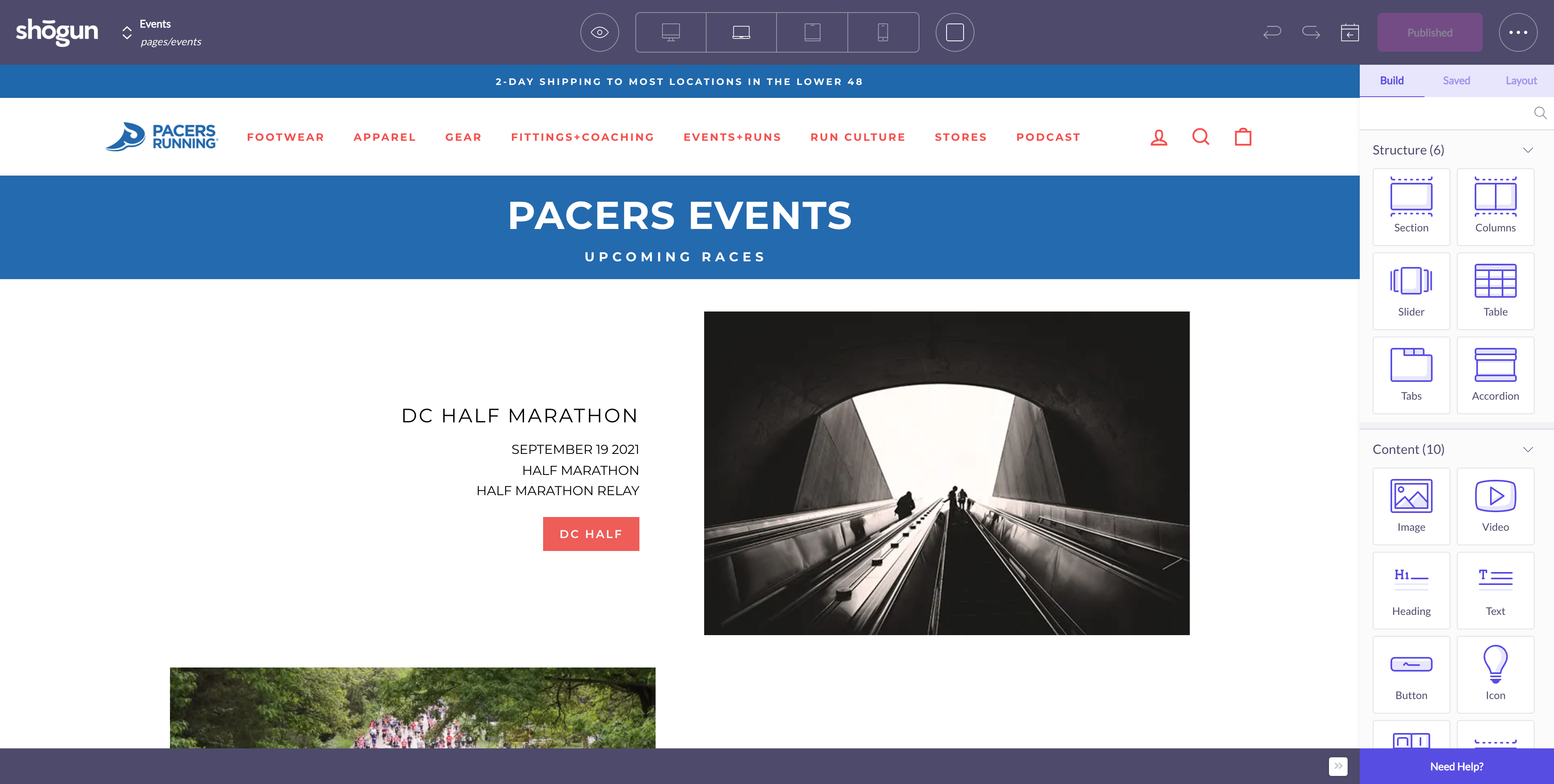Open the Stores nav item

[961, 138]
